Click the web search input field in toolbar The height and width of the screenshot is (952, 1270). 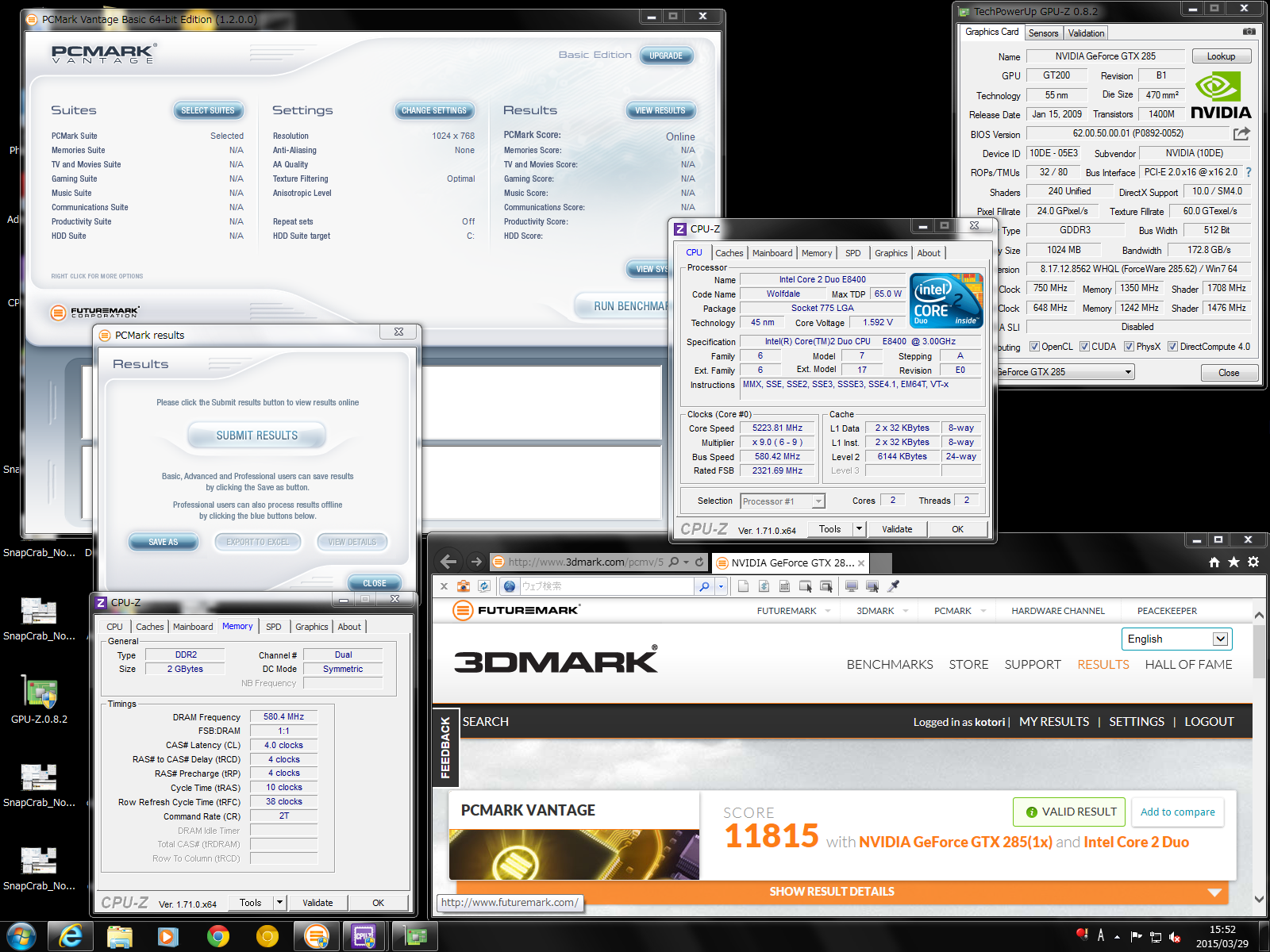point(606,586)
